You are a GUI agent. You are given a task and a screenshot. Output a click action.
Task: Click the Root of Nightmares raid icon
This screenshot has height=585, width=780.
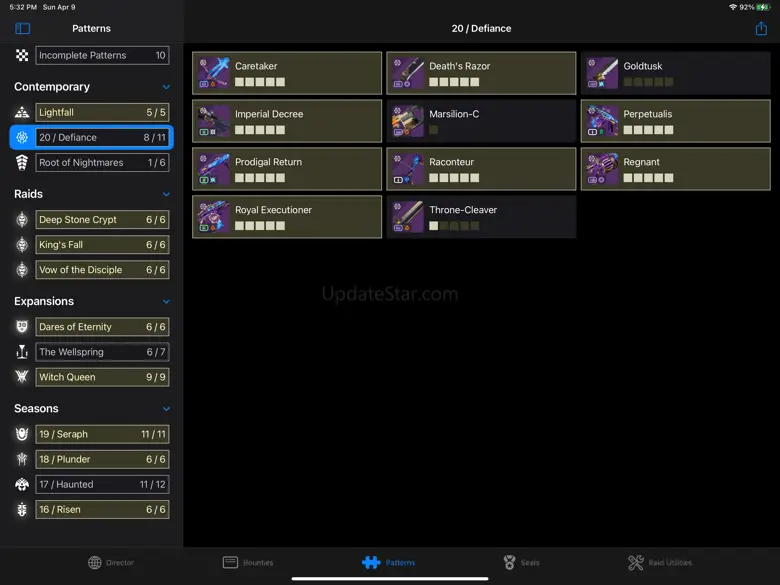coord(22,163)
